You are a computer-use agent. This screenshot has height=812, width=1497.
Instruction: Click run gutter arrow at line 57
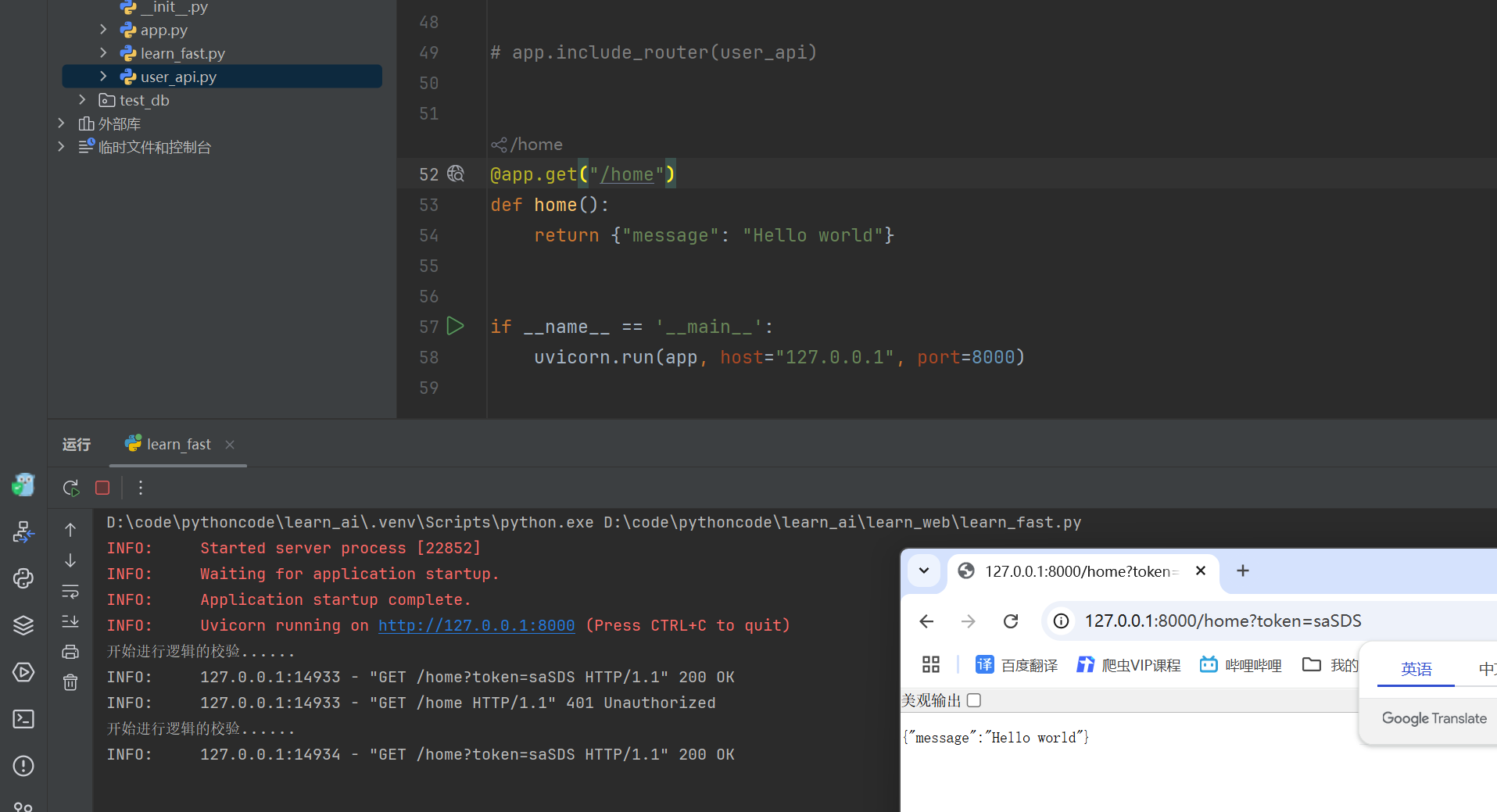pyautogui.click(x=456, y=326)
